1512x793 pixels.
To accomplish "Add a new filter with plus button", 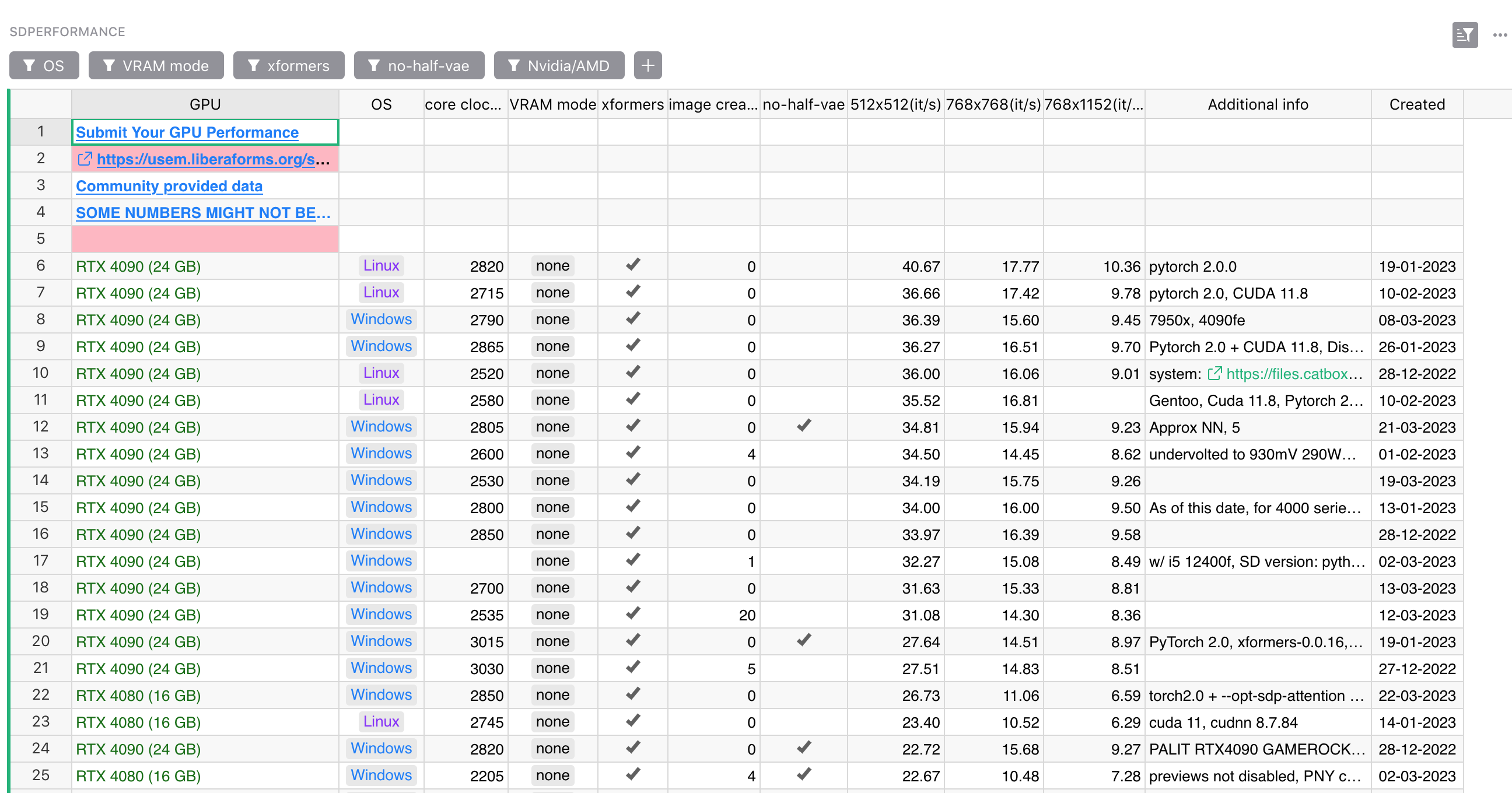I will 647,65.
